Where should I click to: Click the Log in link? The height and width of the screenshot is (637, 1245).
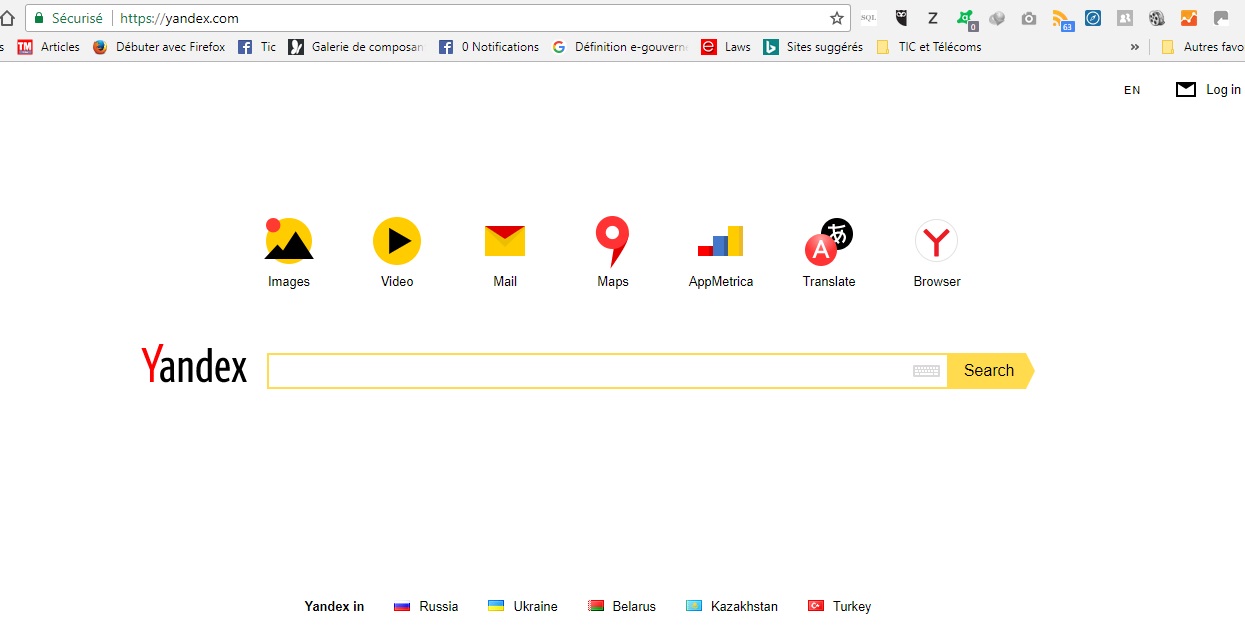(x=1223, y=89)
